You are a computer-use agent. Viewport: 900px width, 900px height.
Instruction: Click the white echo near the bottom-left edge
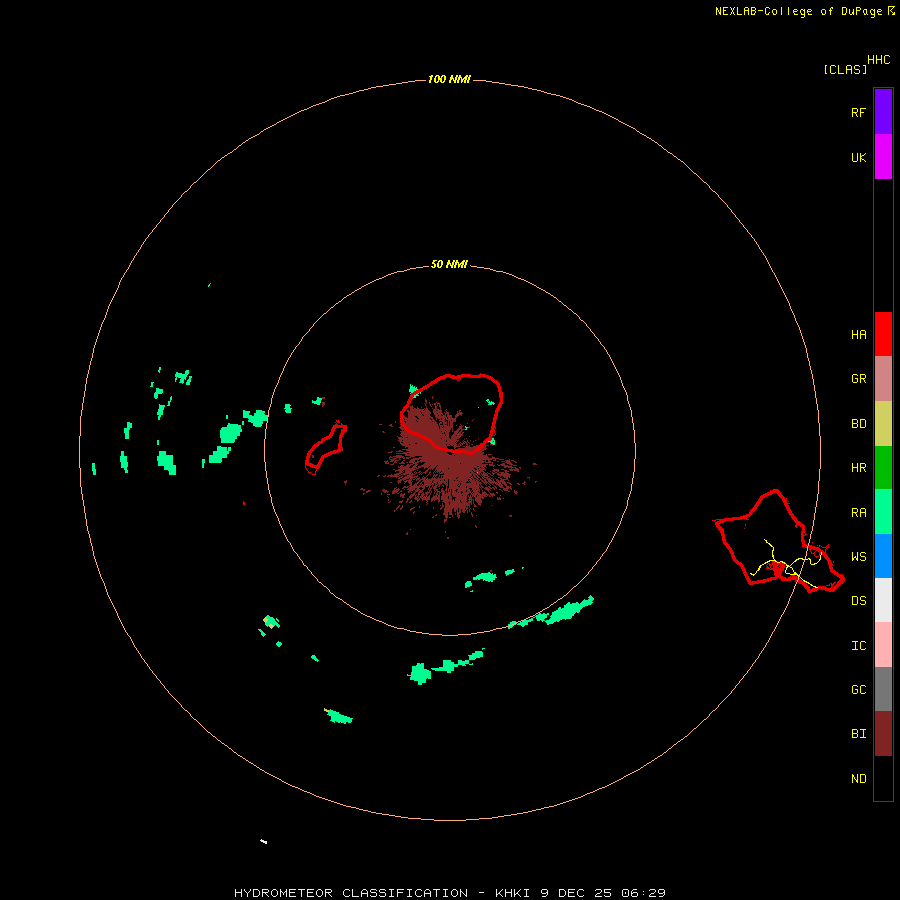[x=263, y=841]
